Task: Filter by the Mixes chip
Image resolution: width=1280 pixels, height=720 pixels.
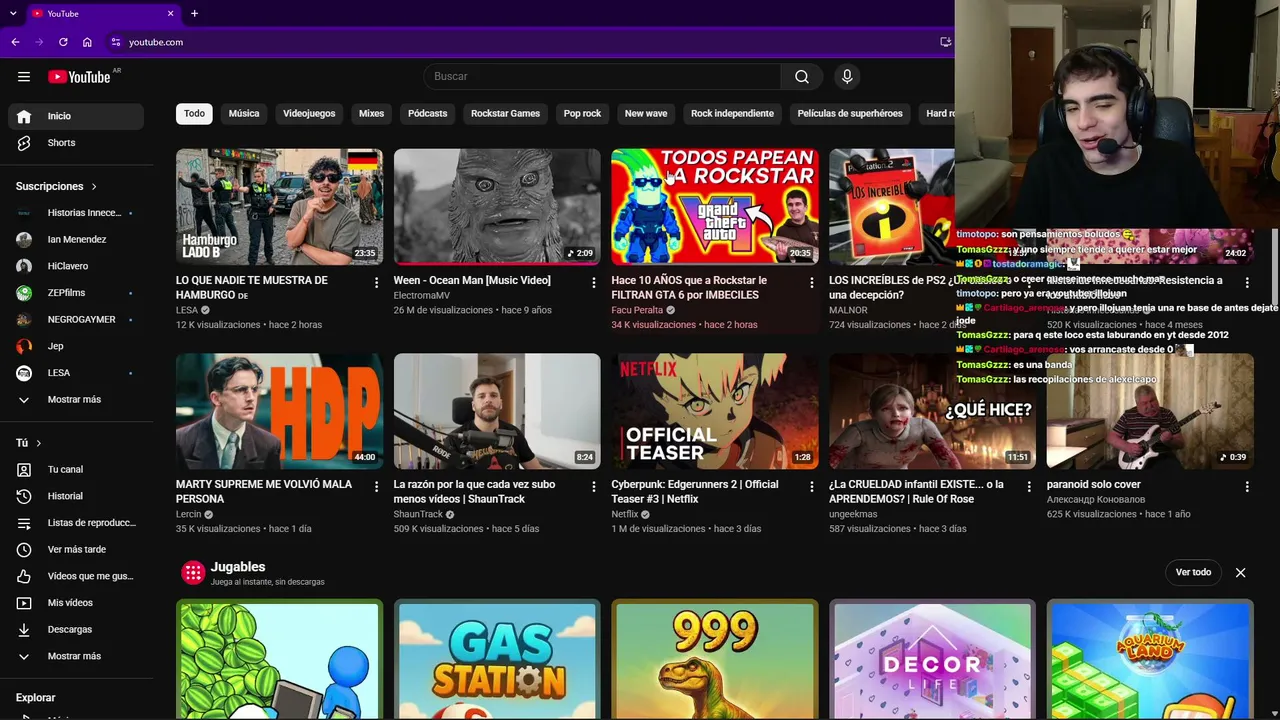Action: pos(371,114)
